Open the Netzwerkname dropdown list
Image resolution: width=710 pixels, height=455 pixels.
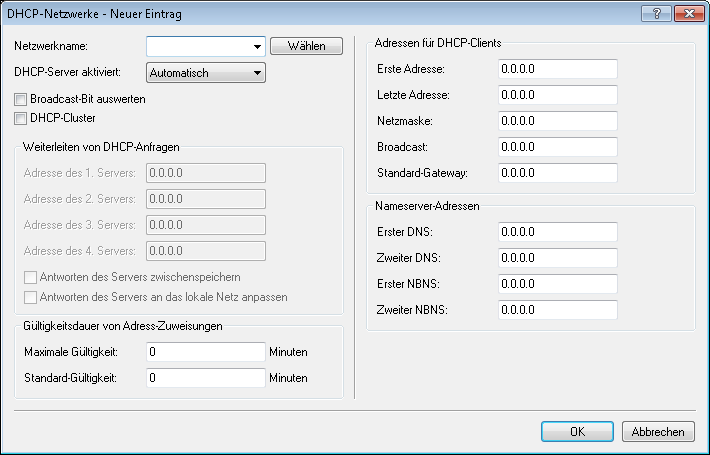click(x=257, y=46)
